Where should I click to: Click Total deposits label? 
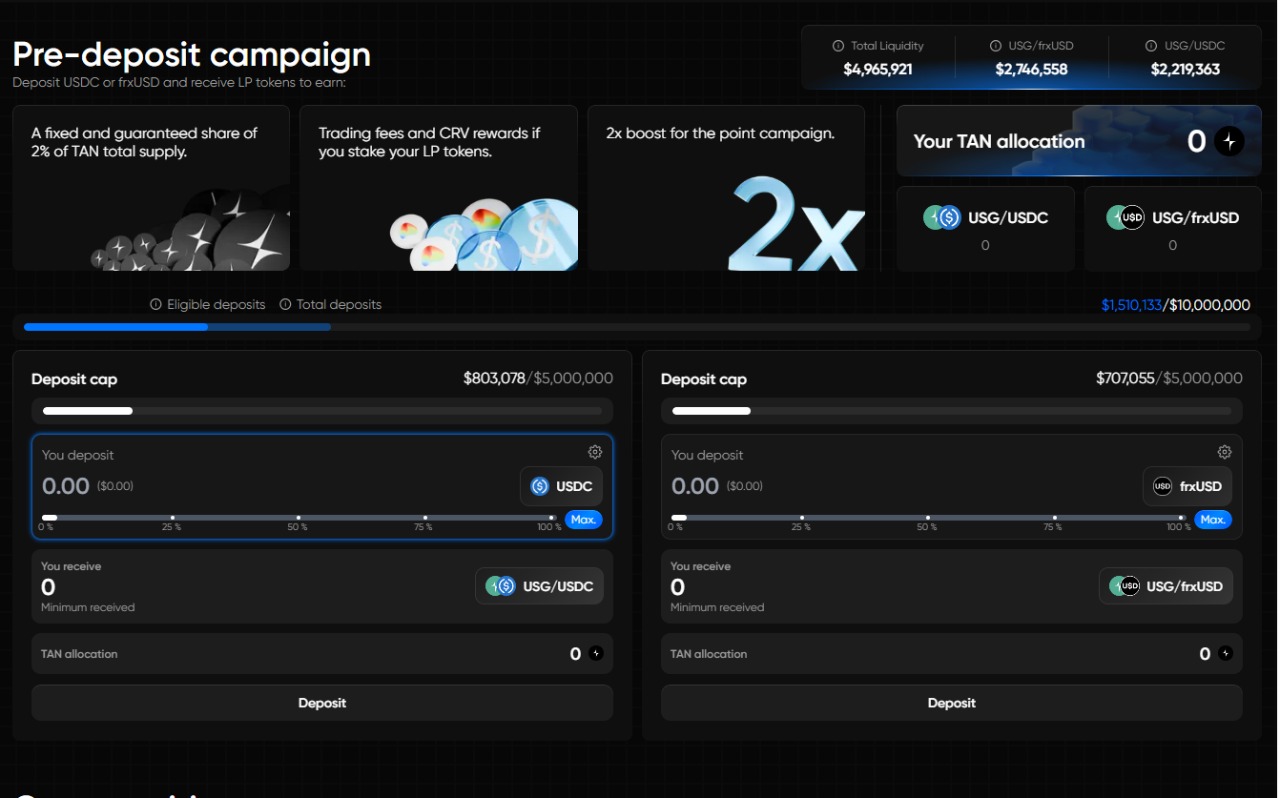(339, 304)
